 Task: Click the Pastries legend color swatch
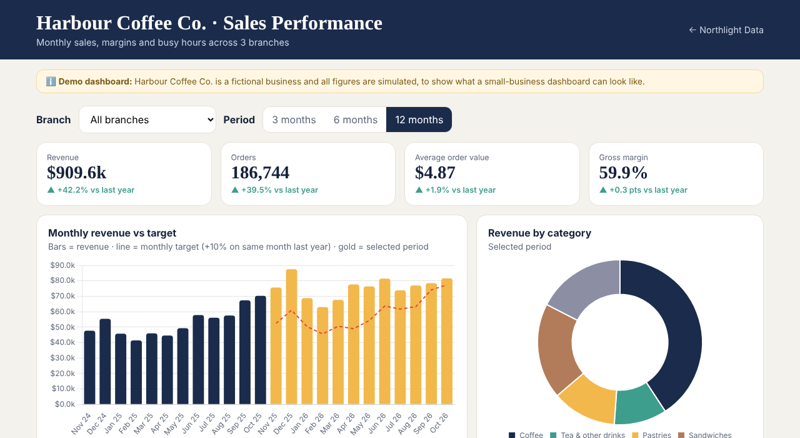[635, 435]
